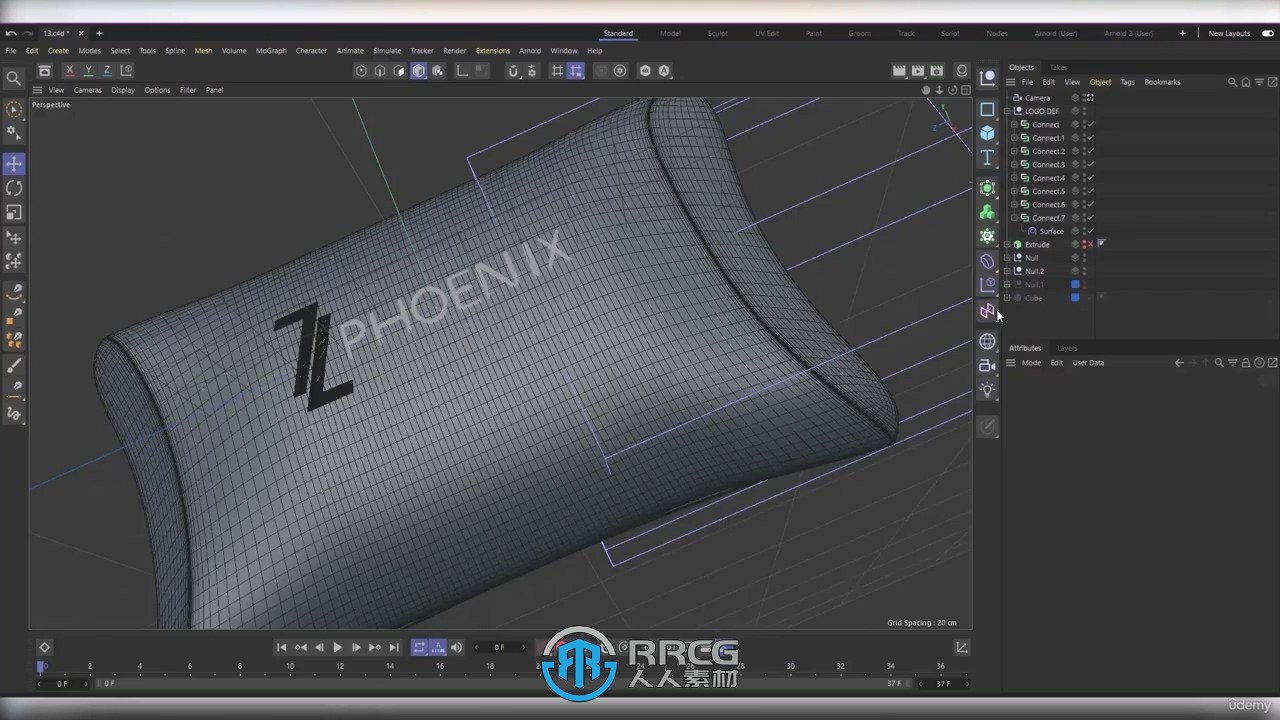Click timeline playhead at frame 0
The width and height of the screenshot is (1280, 720).
pos(41,666)
